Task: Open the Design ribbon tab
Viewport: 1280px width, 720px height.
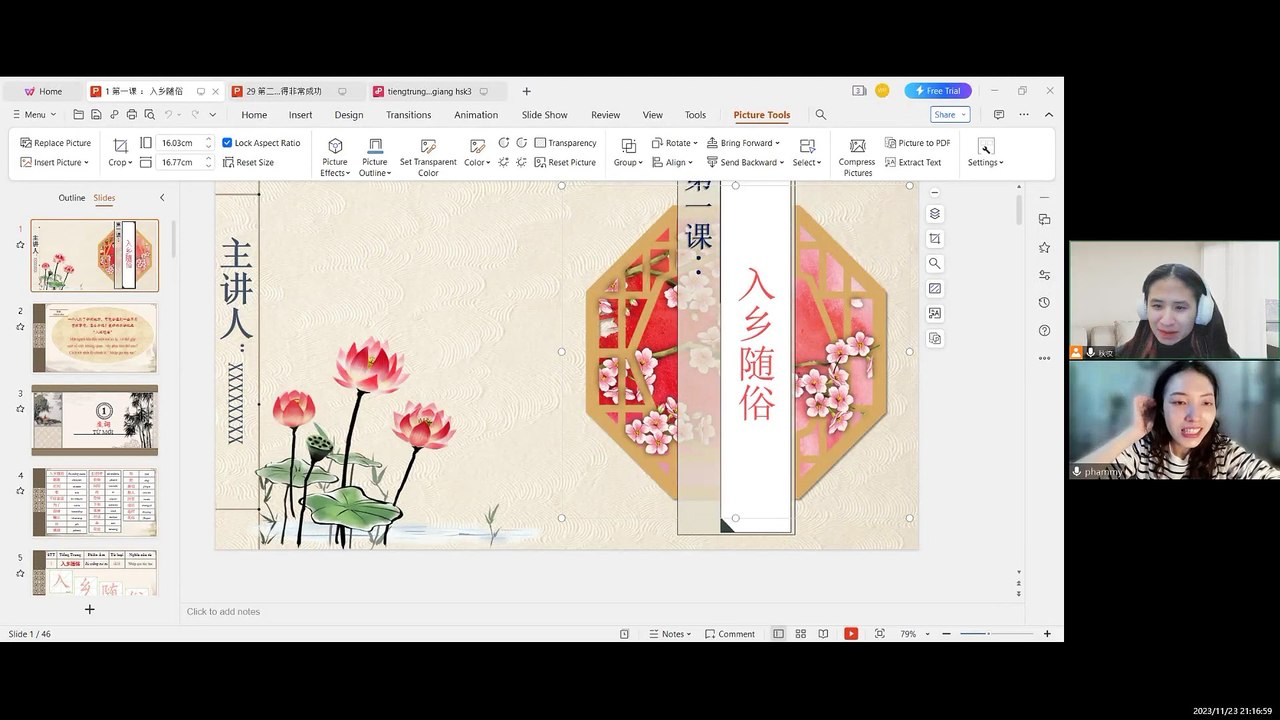Action: 349,115
